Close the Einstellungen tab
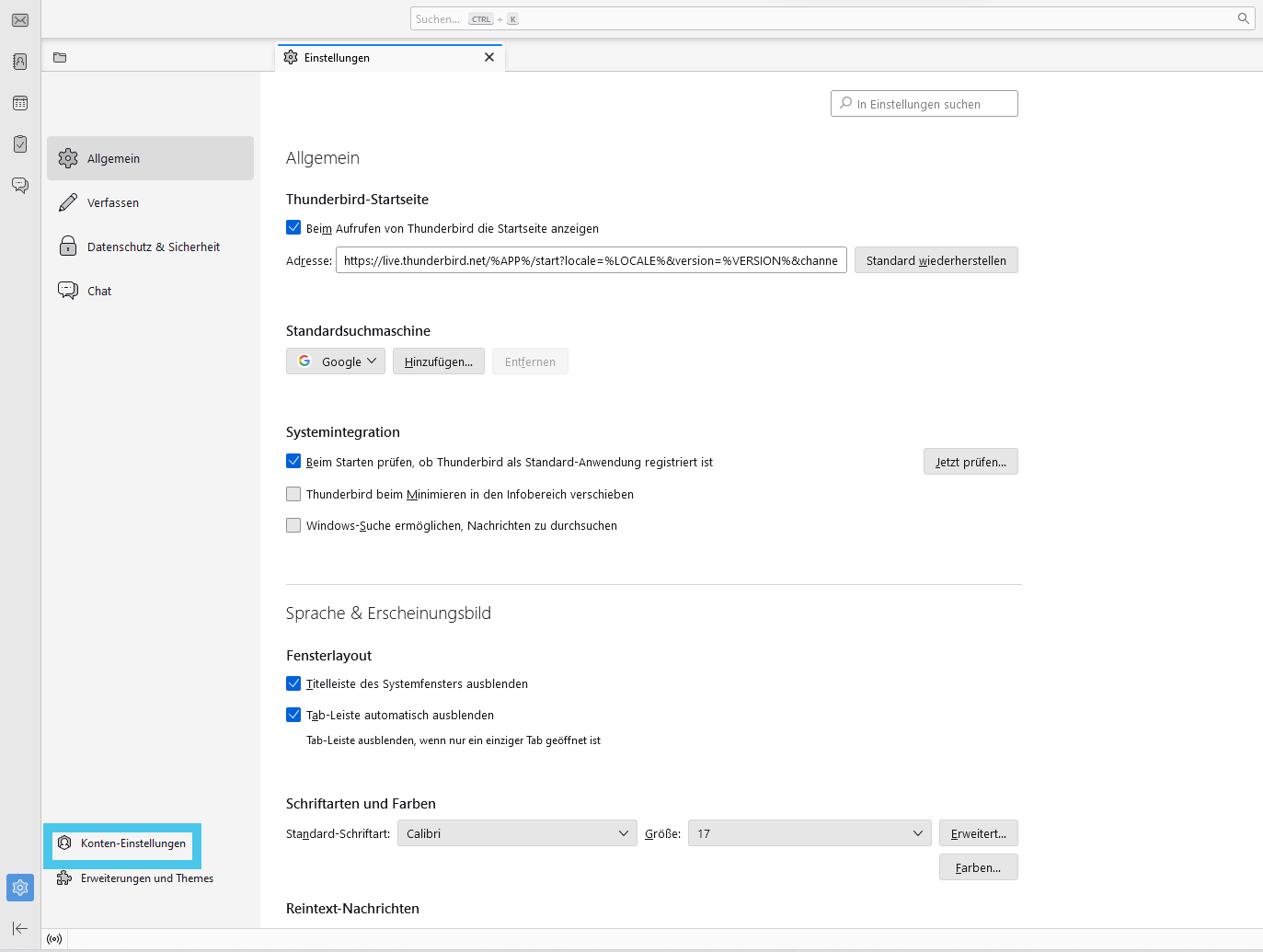Image resolution: width=1263 pixels, height=952 pixels. pos(489,57)
